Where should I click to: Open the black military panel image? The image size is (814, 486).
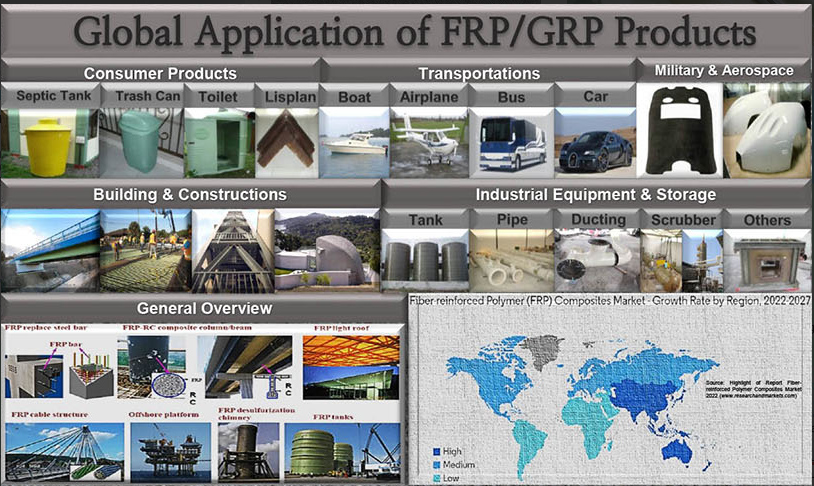[678, 126]
